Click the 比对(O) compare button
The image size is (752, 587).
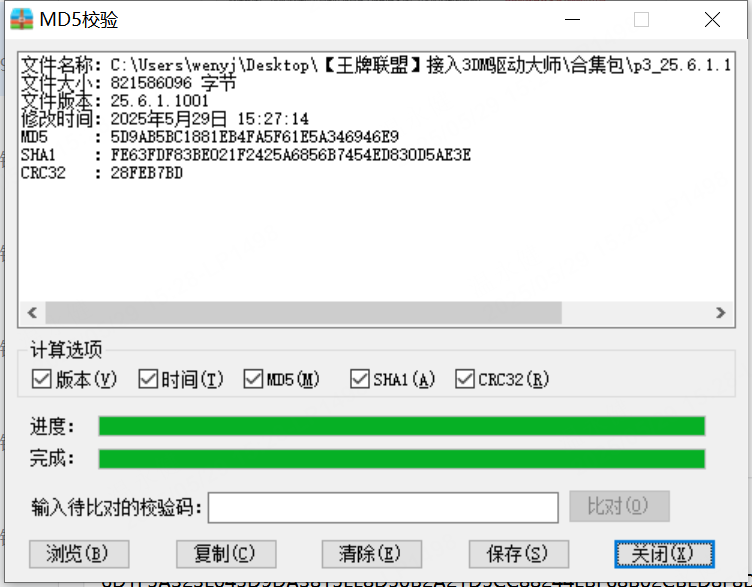coord(619,506)
